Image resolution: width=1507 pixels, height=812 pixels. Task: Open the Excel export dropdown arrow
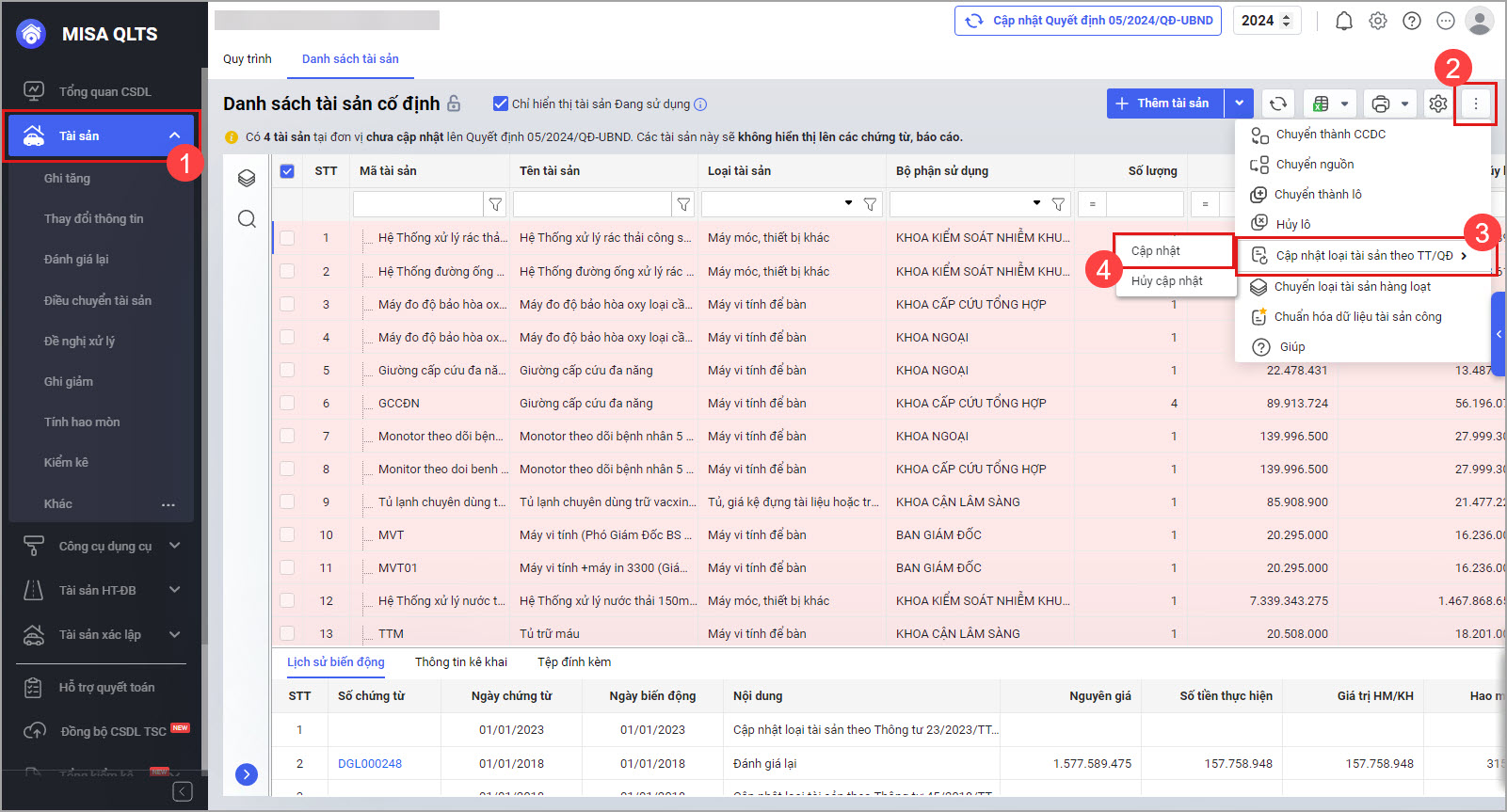1345,103
